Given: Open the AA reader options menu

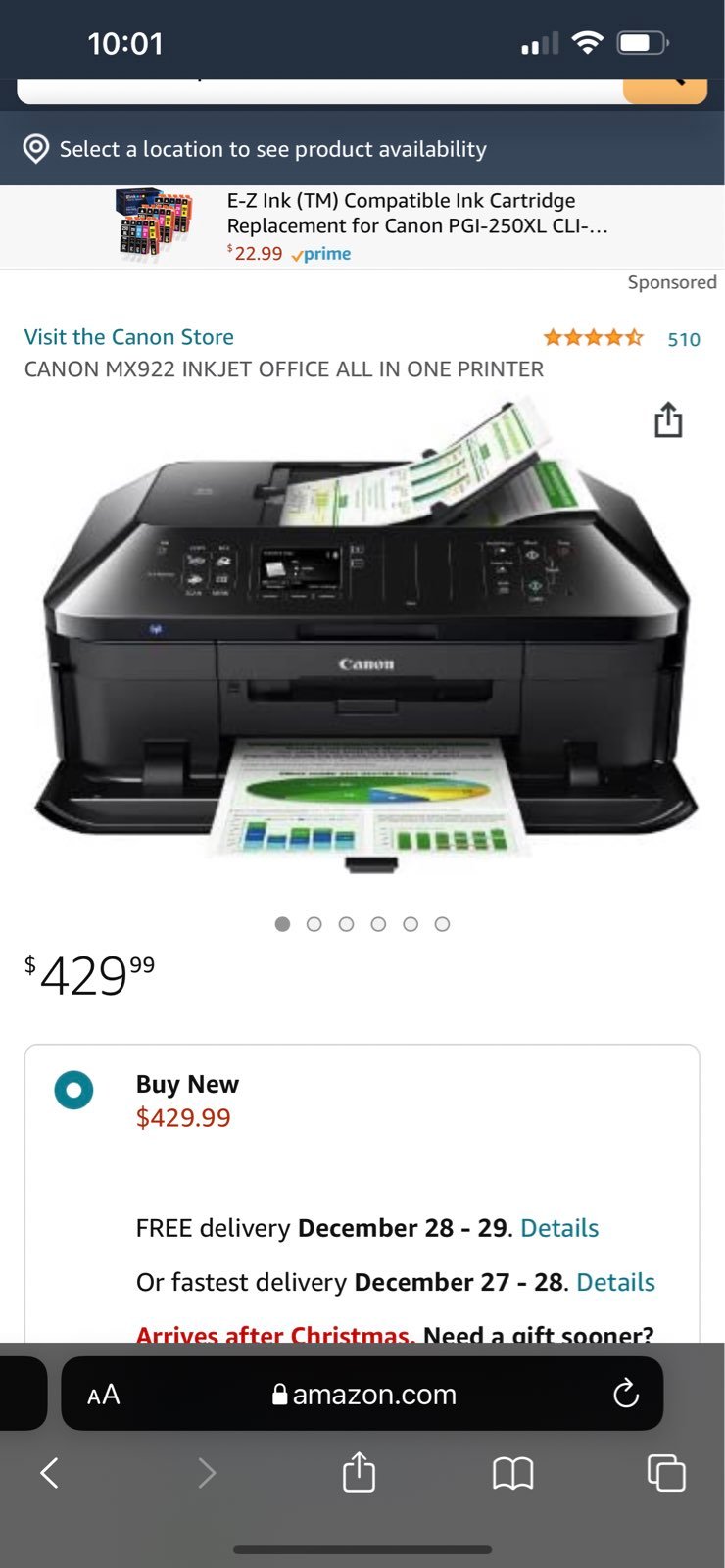Looking at the screenshot, I should [x=103, y=1395].
